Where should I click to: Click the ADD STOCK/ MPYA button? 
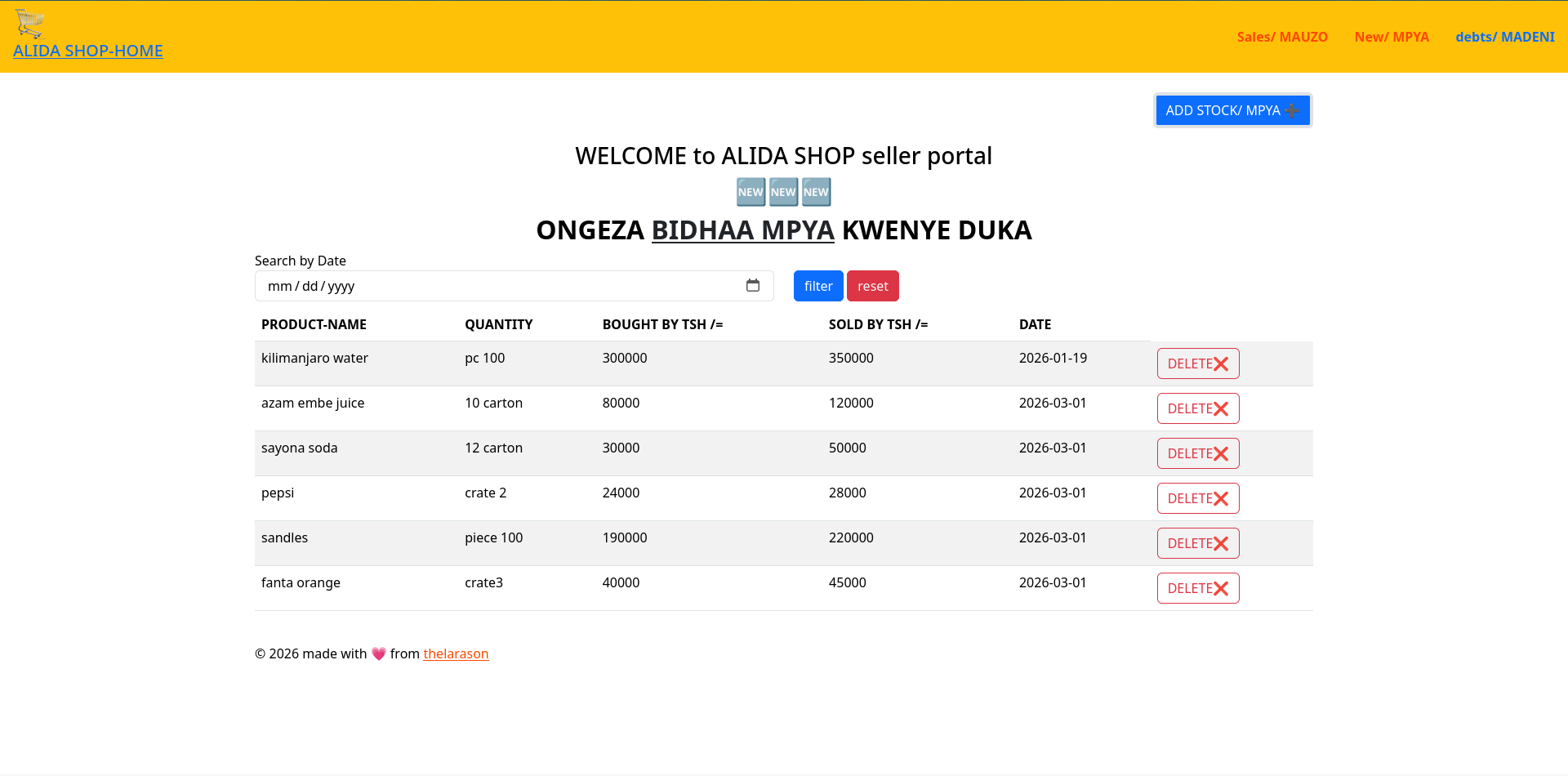pyautogui.click(x=1232, y=110)
